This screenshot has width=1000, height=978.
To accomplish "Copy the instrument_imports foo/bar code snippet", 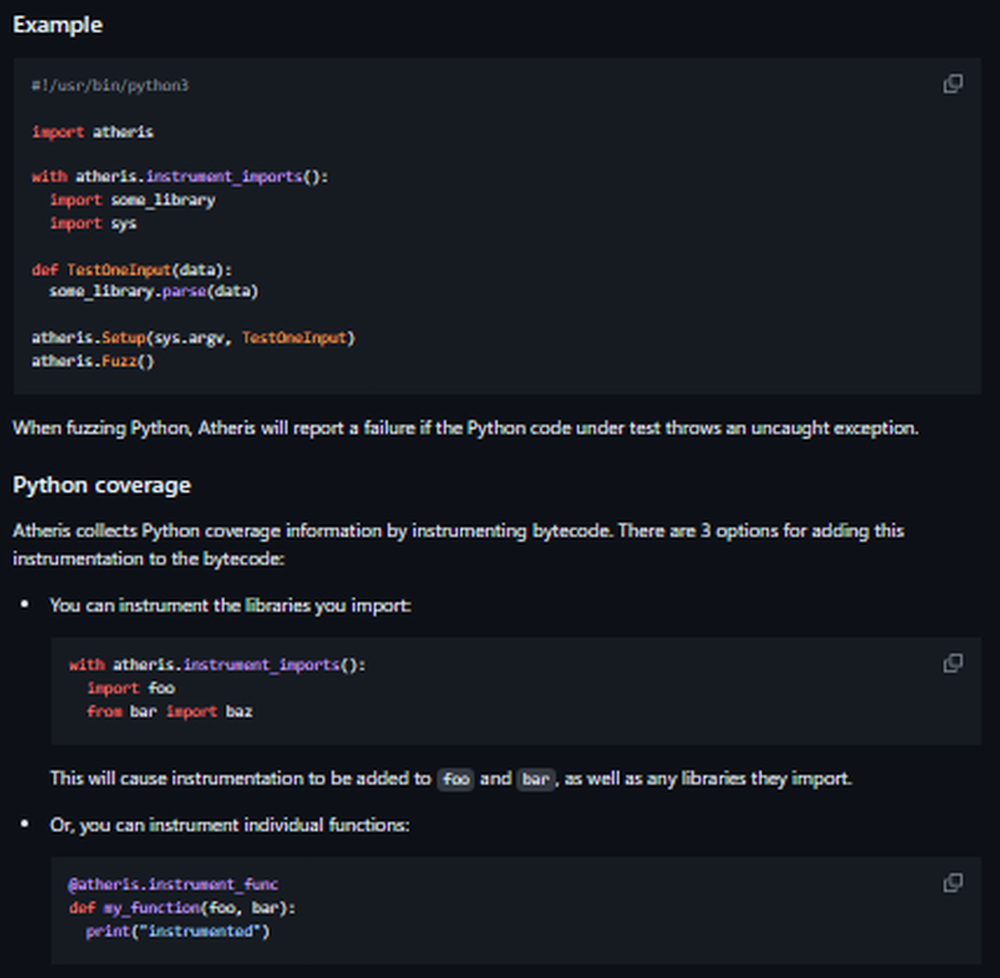I will coord(953,663).
